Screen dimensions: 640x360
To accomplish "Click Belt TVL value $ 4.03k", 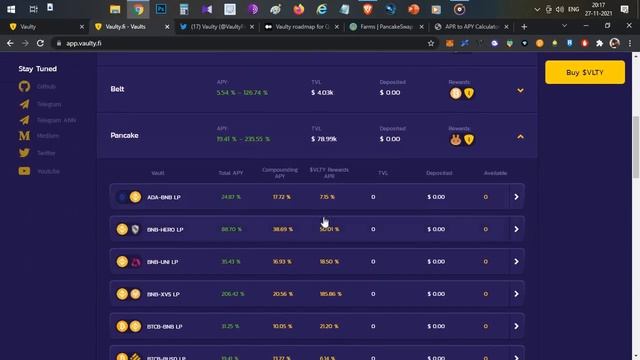I will coord(322,93).
